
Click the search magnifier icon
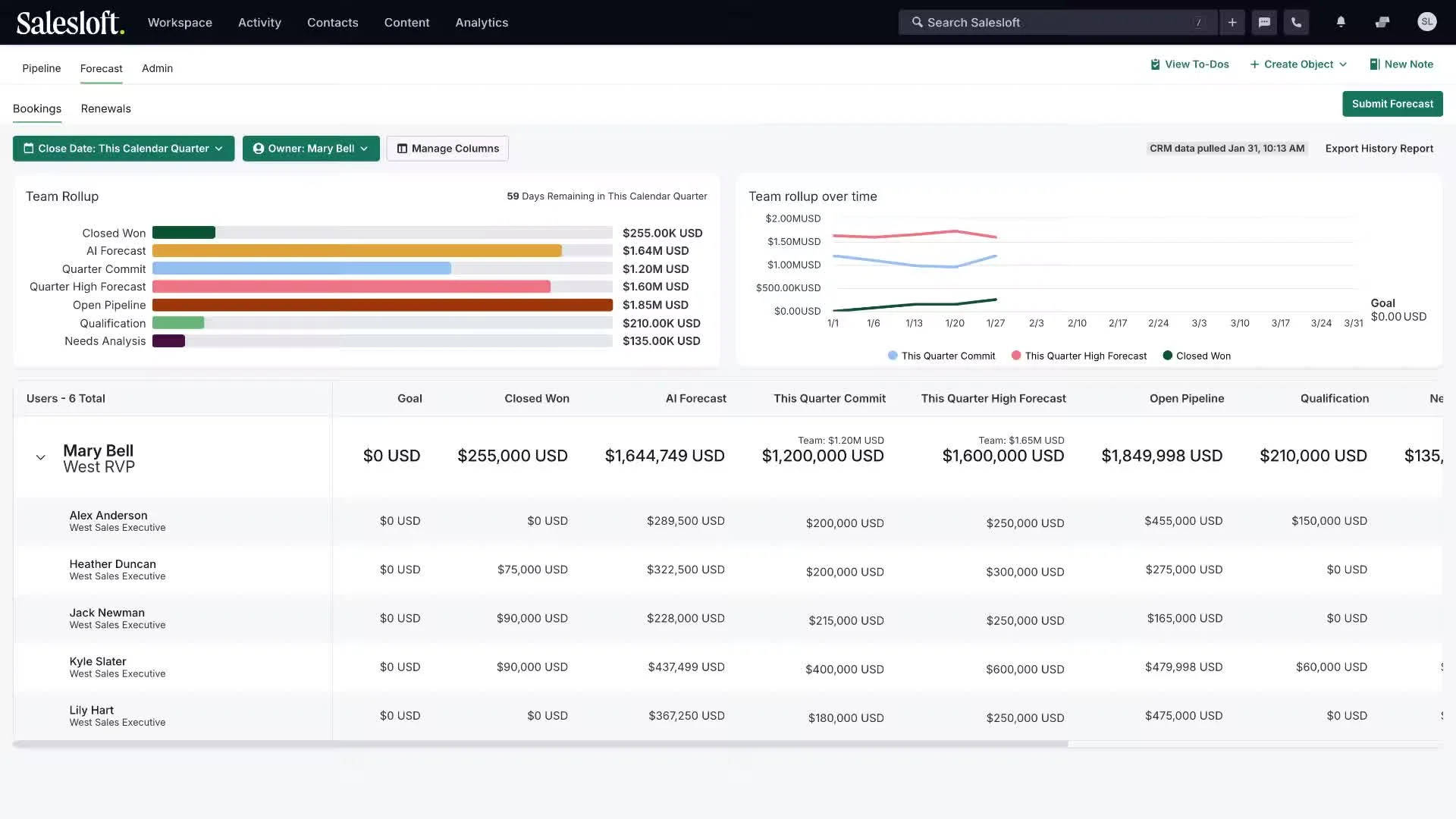point(918,23)
